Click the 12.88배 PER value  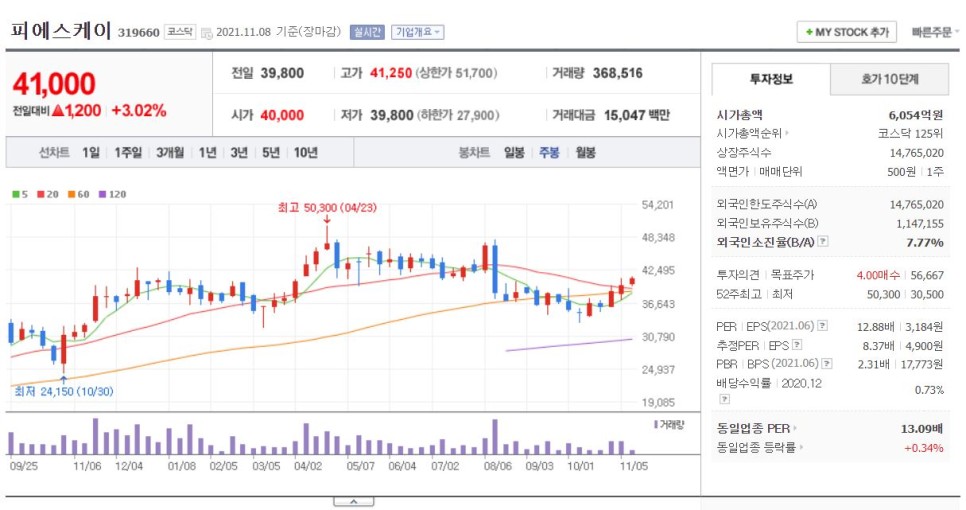click(x=875, y=326)
